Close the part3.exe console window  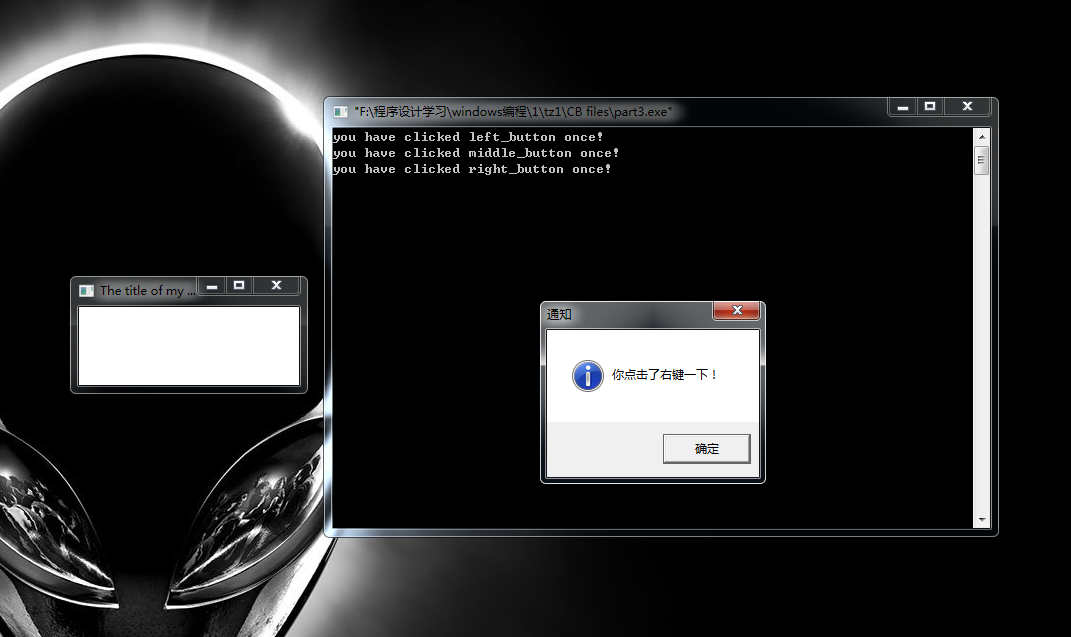click(967, 107)
